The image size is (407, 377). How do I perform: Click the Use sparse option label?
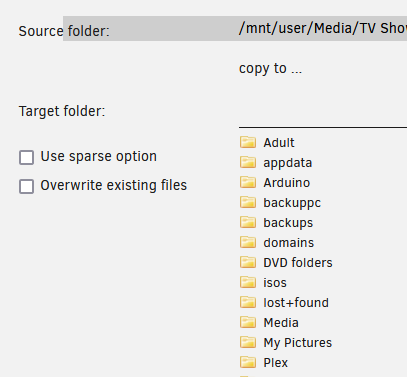click(98, 156)
